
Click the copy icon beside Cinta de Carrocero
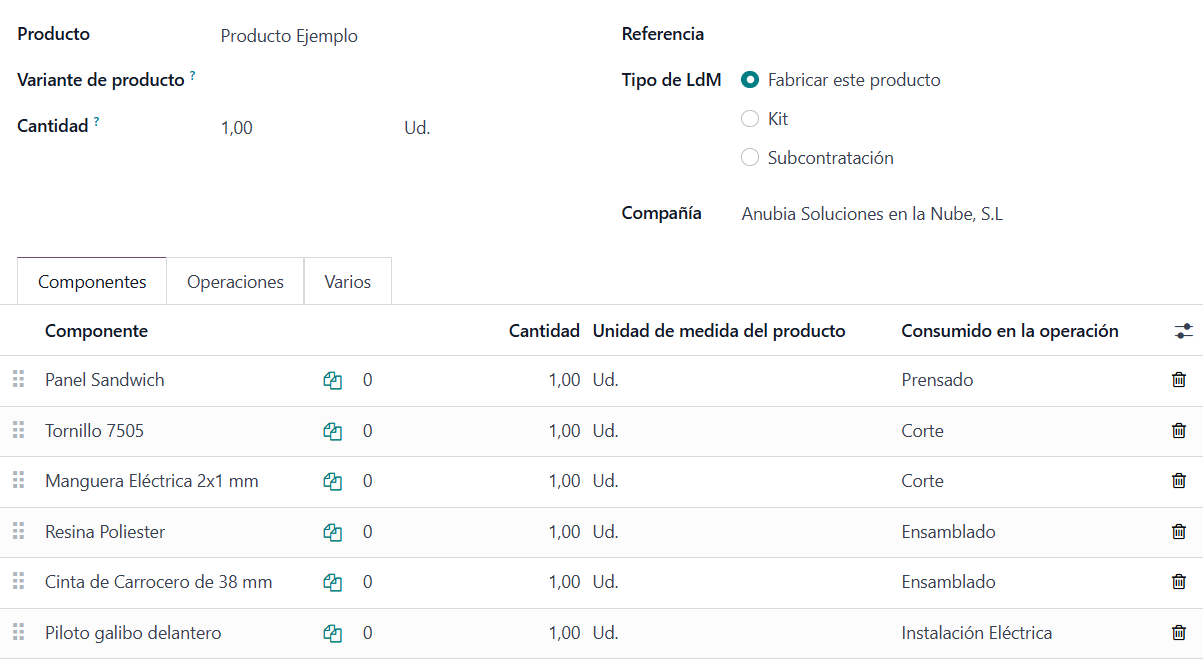coord(333,582)
